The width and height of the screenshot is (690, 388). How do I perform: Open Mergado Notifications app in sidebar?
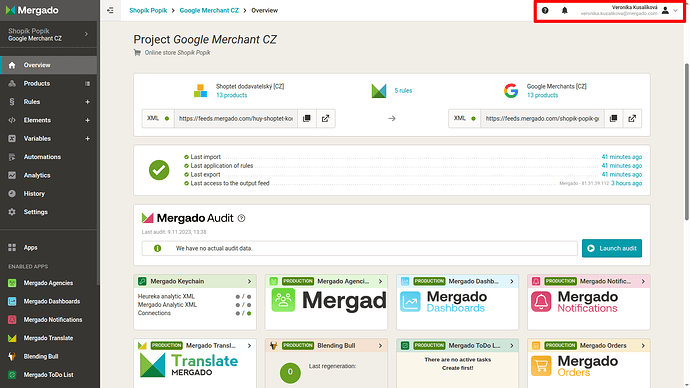click(x=48, y=320)
